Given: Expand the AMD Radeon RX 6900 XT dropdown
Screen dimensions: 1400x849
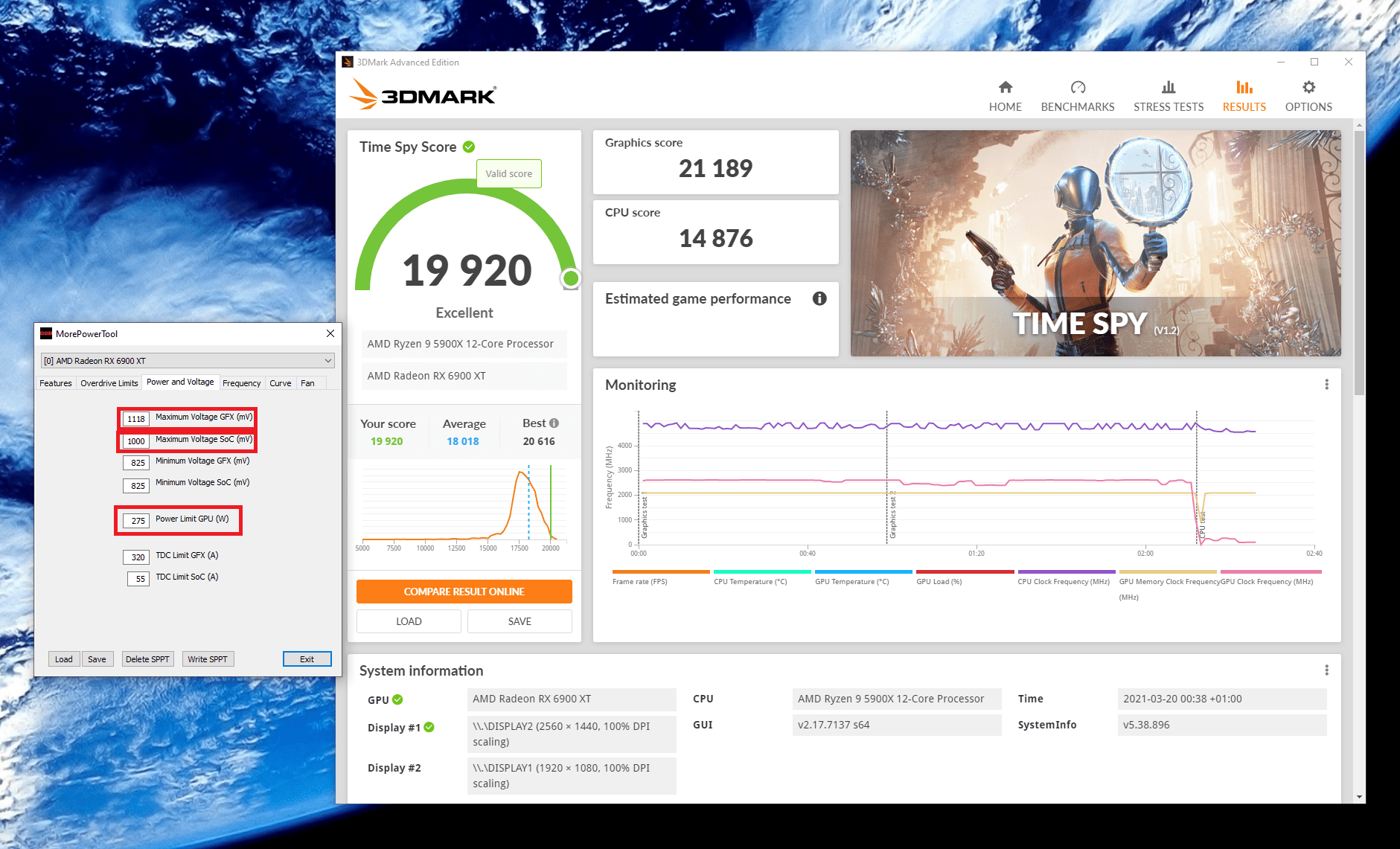Looking at the screenshot, I should click(x=188, y=361).
